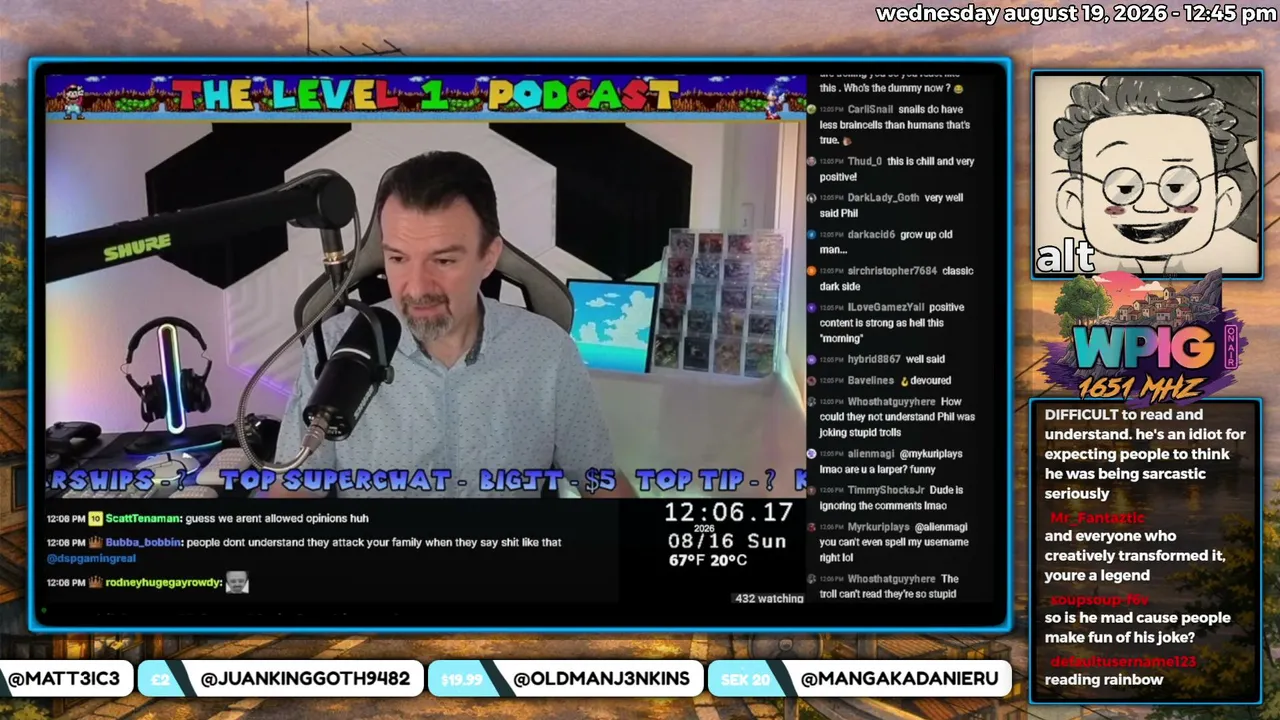
Task: Click the 12:06.17 clock readout
Action: 729,513
